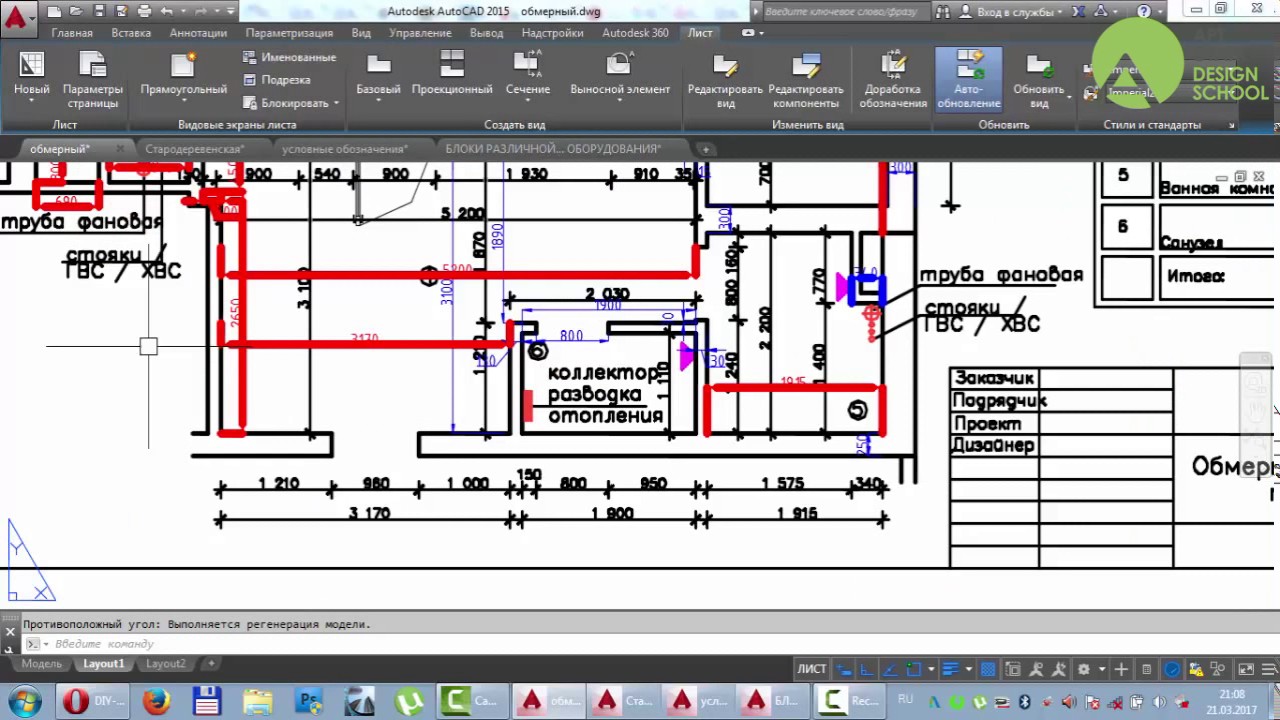This screenshot has height=720, width=1280.
Task: Switch to the Модель tab
Action: coord(41,664)
